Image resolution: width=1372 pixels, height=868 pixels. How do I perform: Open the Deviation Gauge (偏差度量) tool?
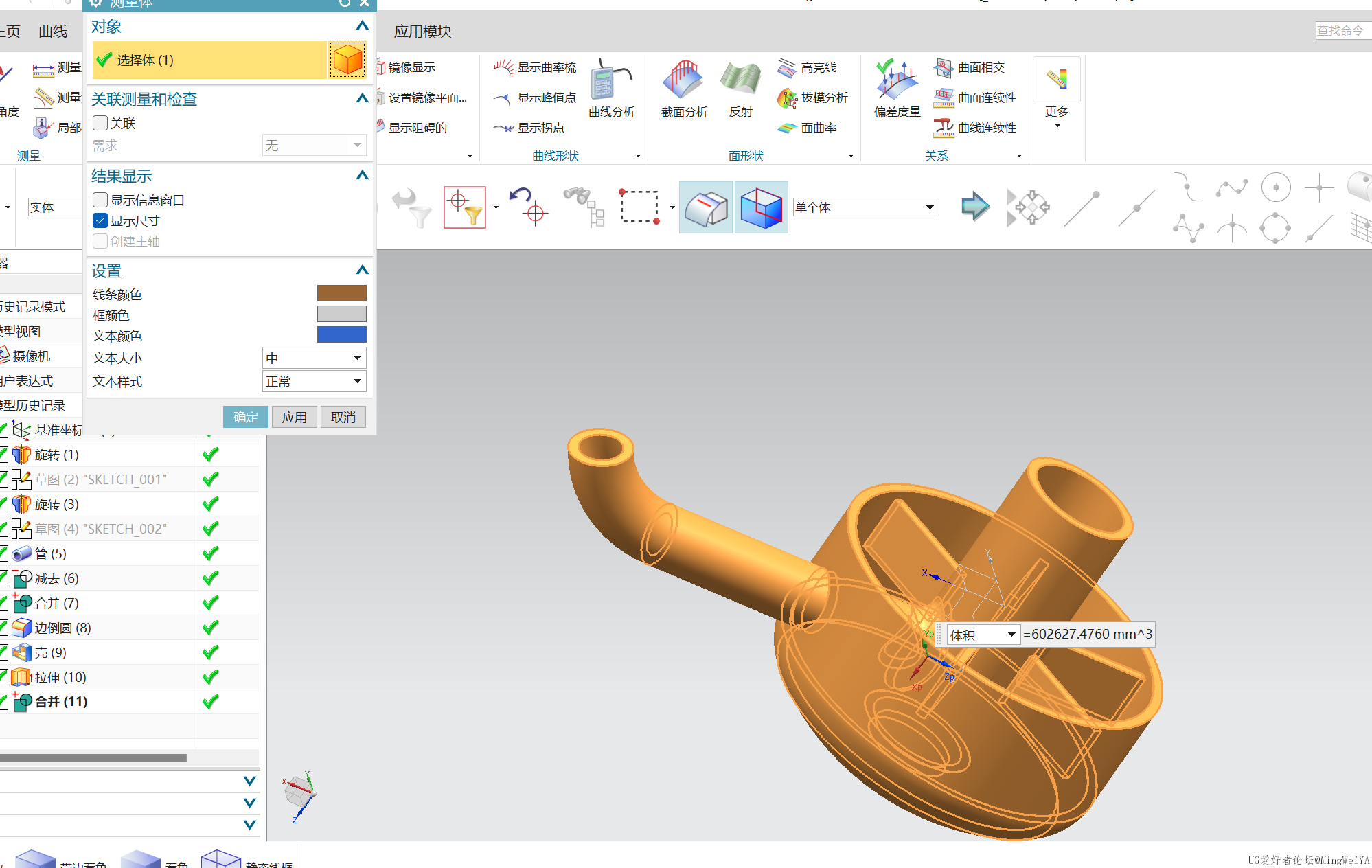[x=897, y=89]
